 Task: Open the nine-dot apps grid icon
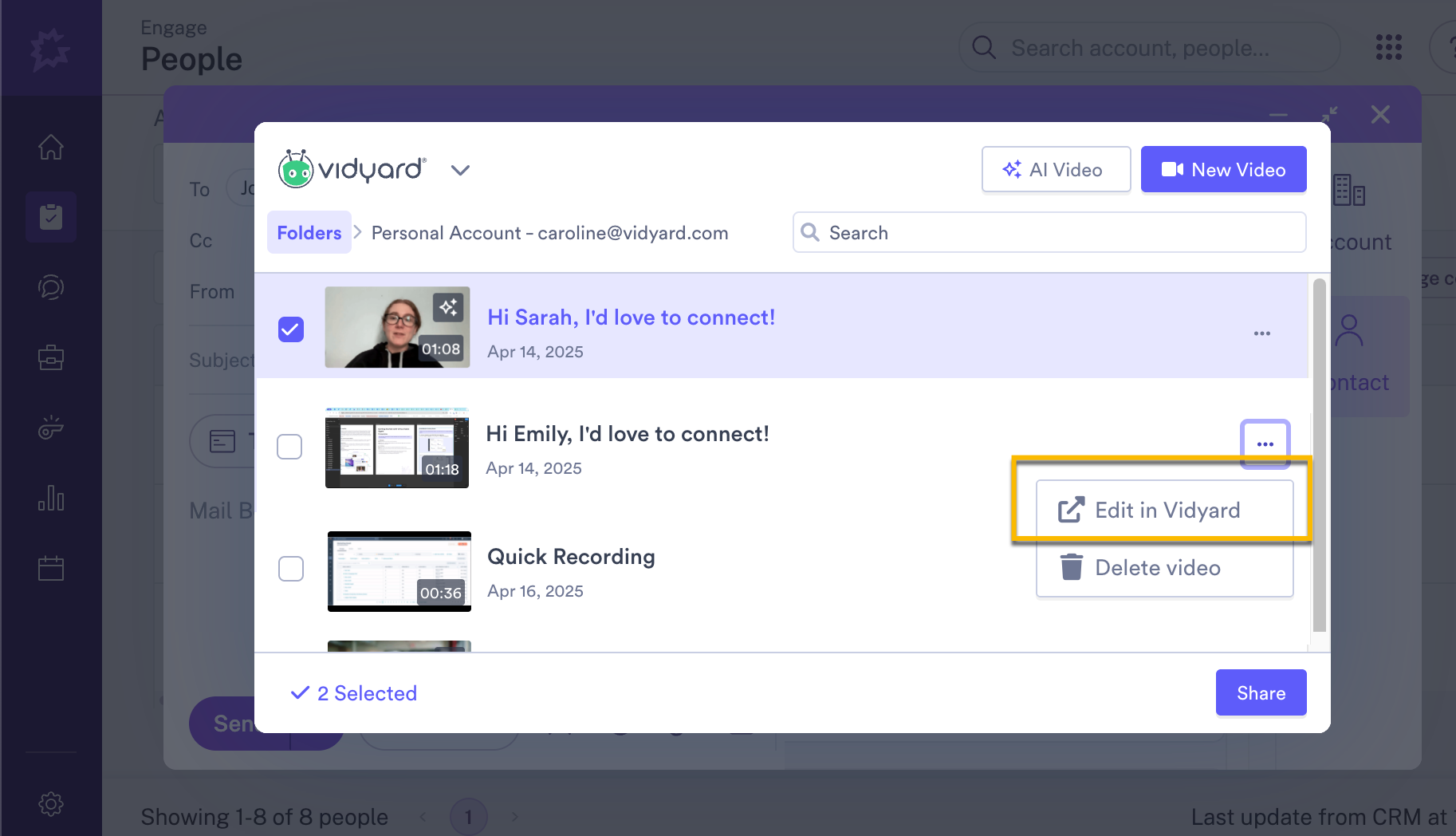(1388, 47)
